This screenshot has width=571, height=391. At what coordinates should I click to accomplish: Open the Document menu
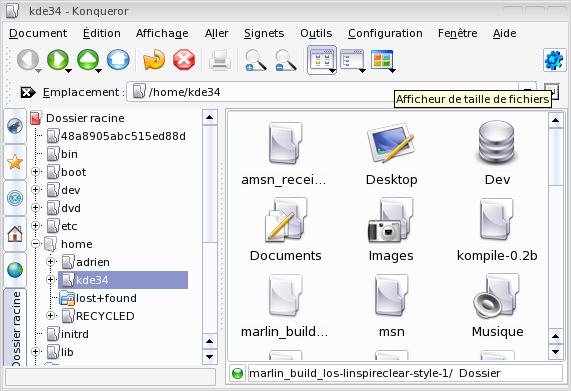[38, 33]
